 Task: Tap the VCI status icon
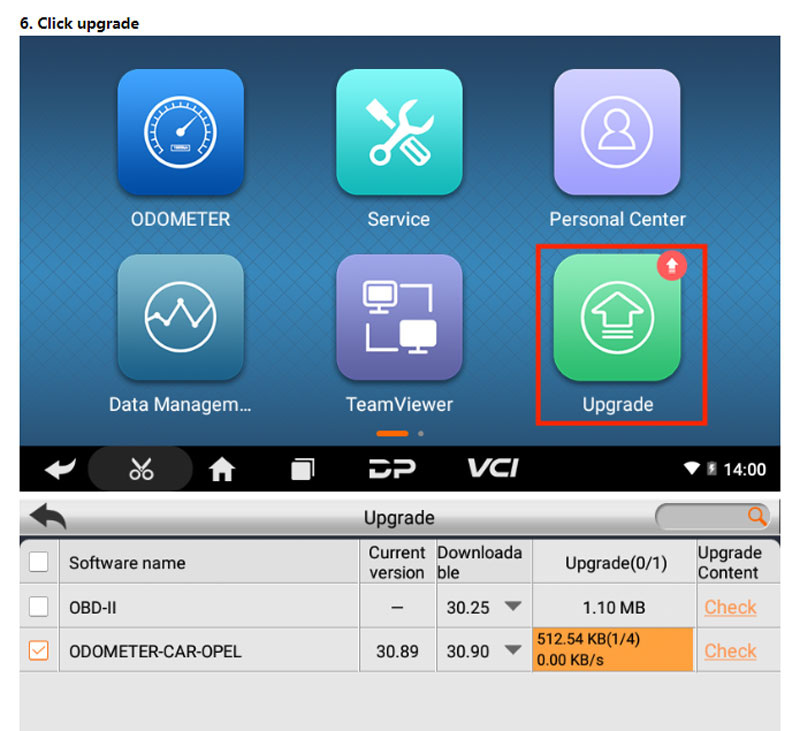point(493,468)
